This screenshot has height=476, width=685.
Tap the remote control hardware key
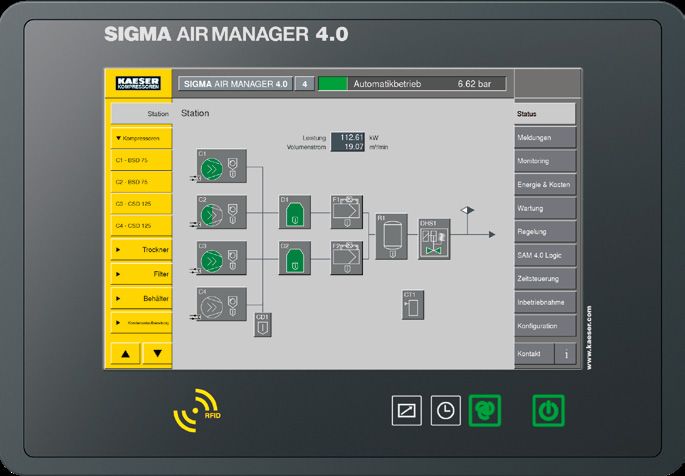(x=407, y=410)
